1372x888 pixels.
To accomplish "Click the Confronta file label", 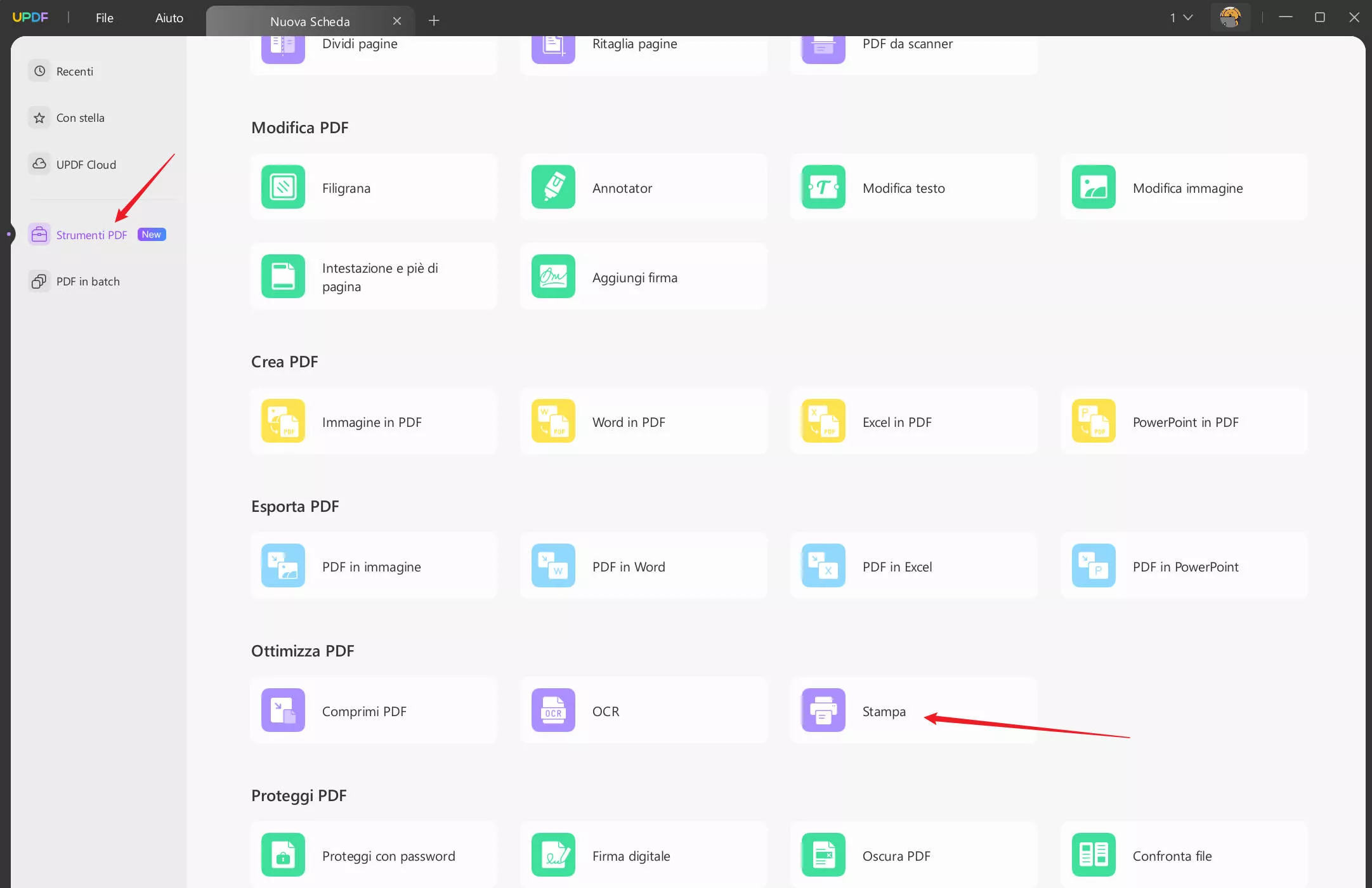I will [x=1172, y=856].
